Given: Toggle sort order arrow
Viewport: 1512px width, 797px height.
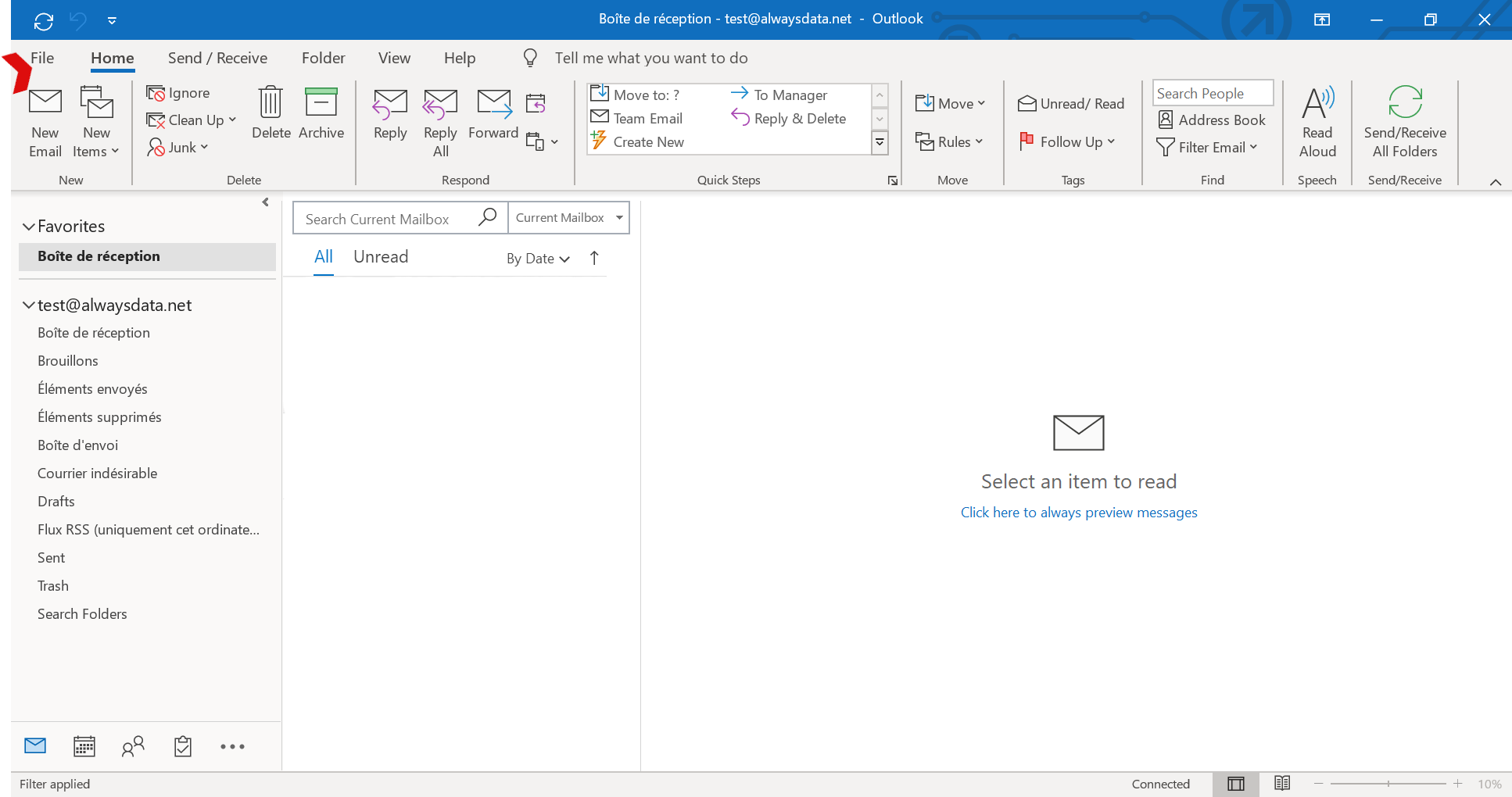Looking at the screenshot, I should click(x=594, y=258).
